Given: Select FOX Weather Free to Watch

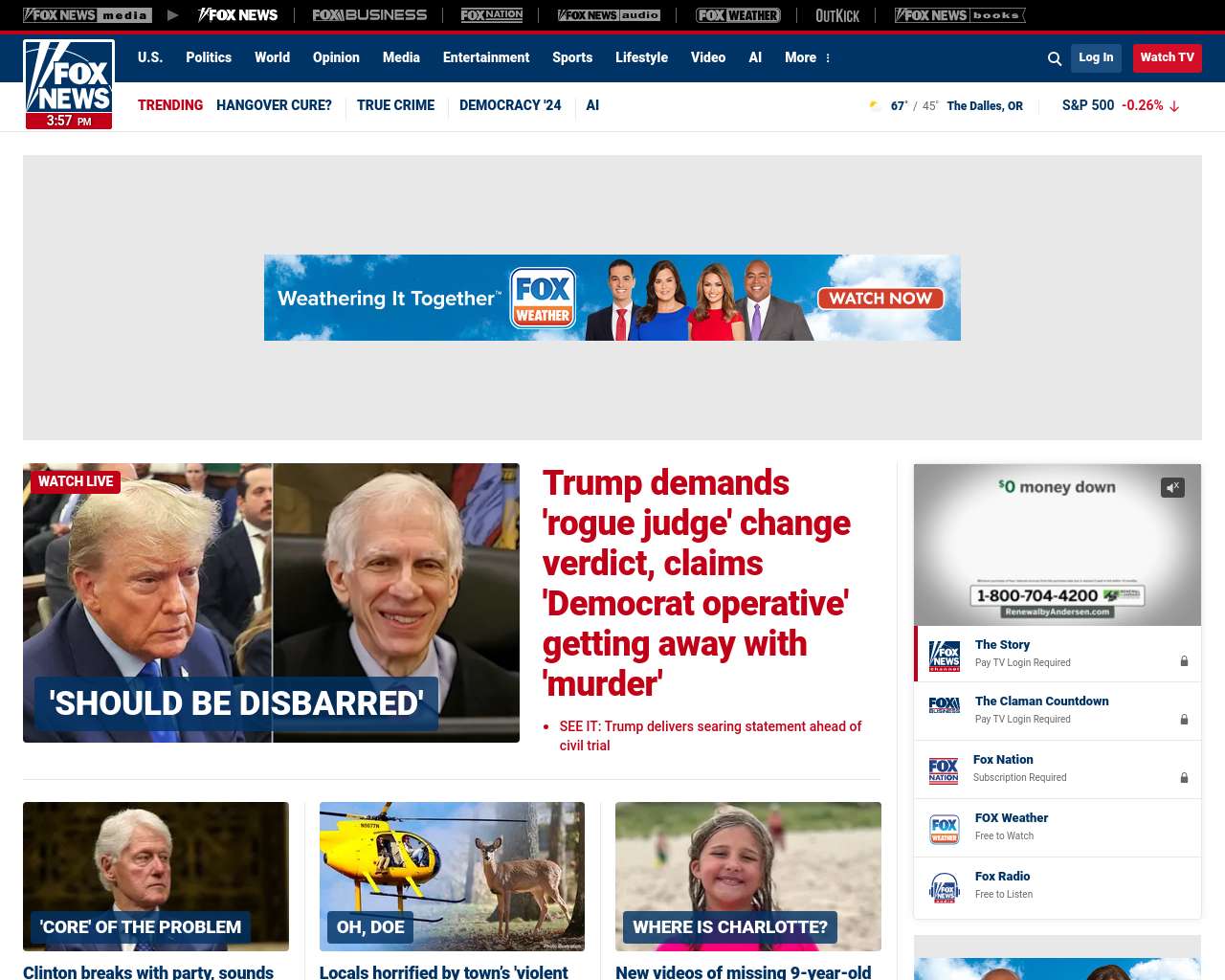Looking at the screenshot, I should tap(1058, 828).
